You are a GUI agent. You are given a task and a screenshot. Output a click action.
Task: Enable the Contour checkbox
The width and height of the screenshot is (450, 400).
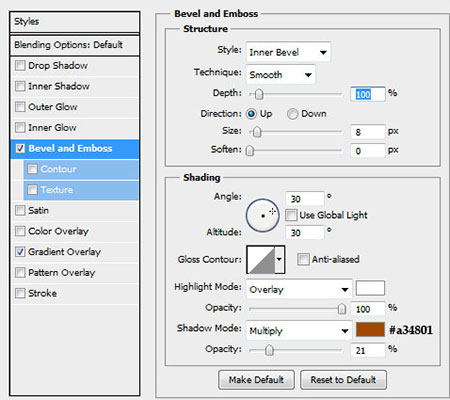coord(32,169)
